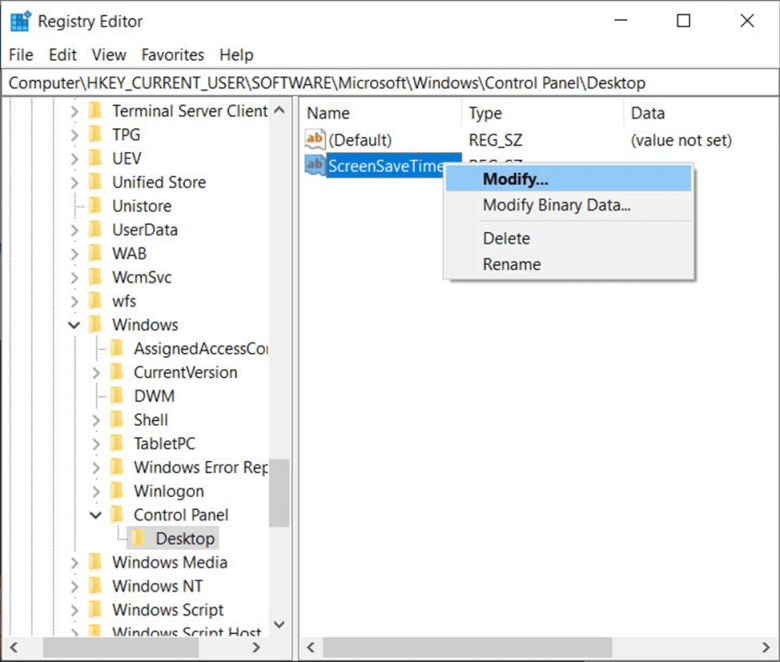Image resolution: width=780 pixels, height=662 pixels.
Task: Click the values pane horizontal scrollbar thumb
Action: pos(467,647)
